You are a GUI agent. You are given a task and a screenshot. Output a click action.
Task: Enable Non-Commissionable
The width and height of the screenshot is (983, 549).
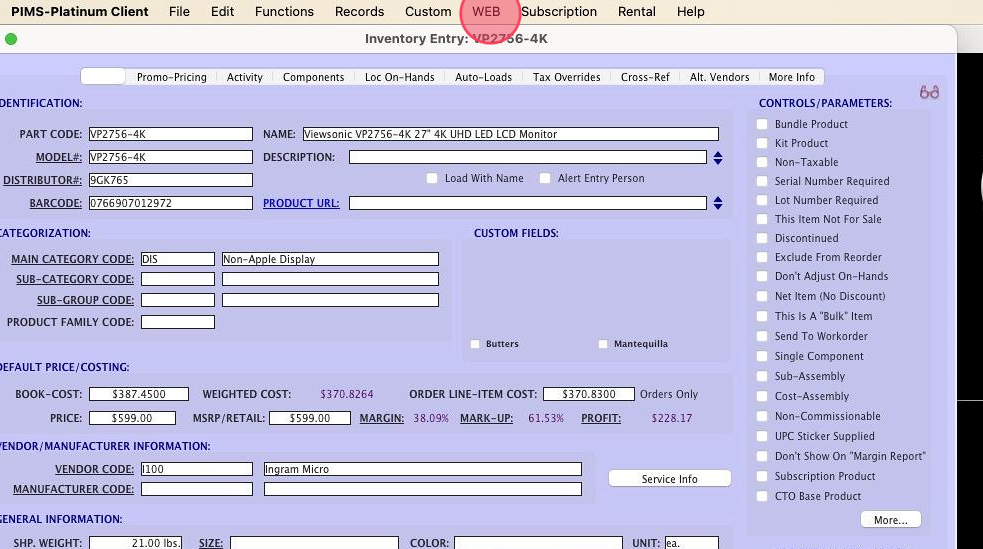tap(762, 416)
